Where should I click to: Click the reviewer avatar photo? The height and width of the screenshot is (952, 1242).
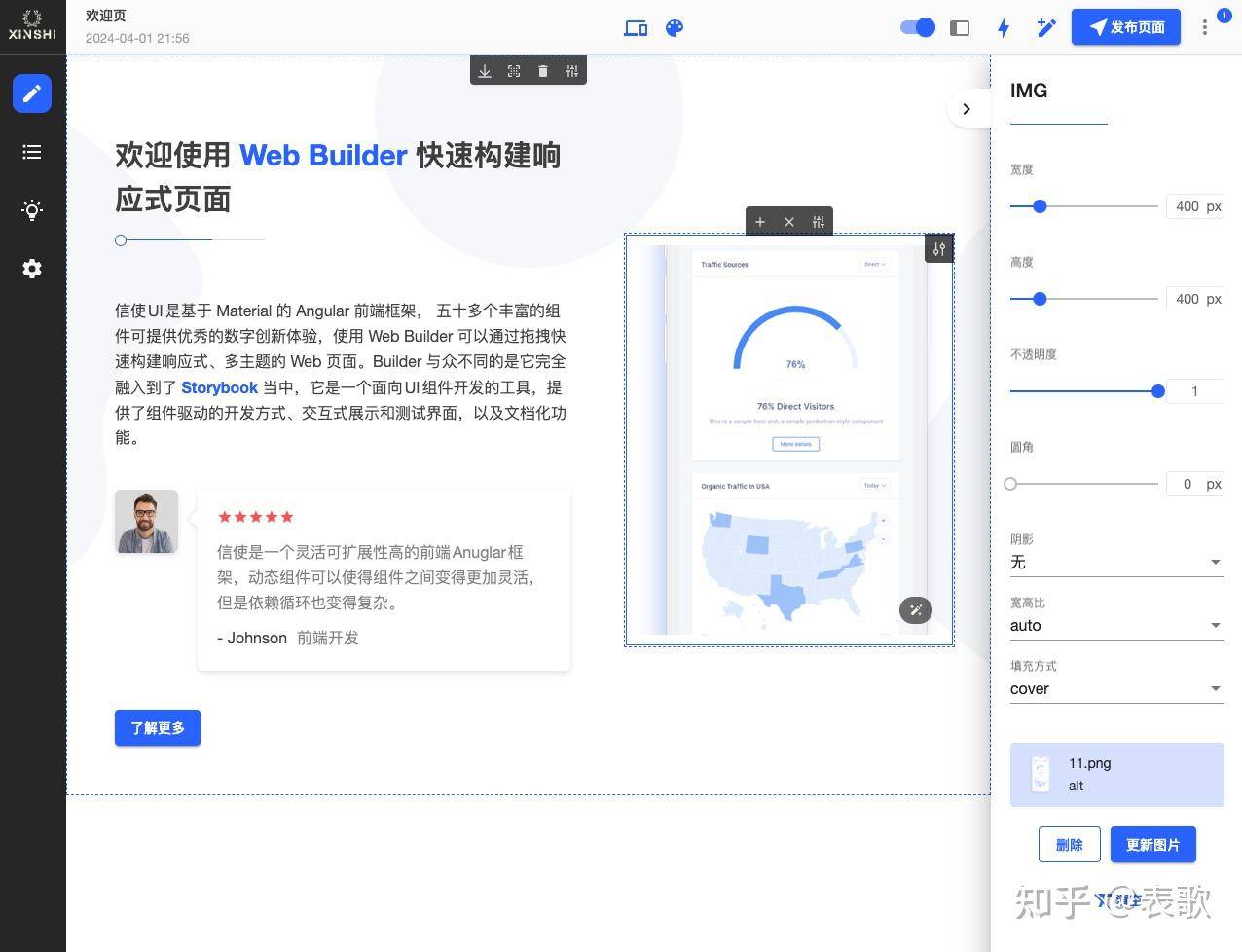(x=146, y=522)
